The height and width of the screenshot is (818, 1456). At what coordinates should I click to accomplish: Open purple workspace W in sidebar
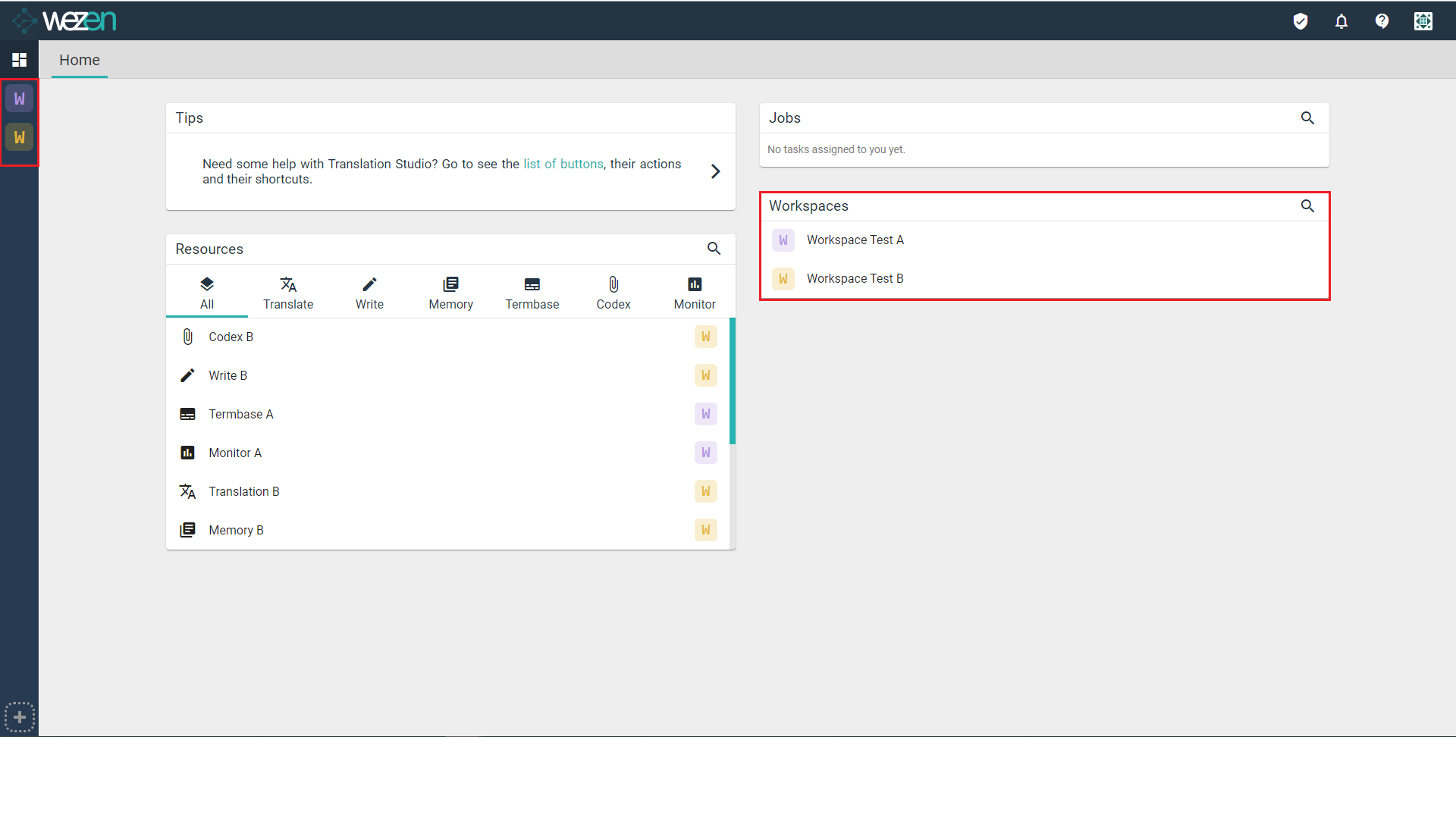pyautogui.click(x=20, y=99)
